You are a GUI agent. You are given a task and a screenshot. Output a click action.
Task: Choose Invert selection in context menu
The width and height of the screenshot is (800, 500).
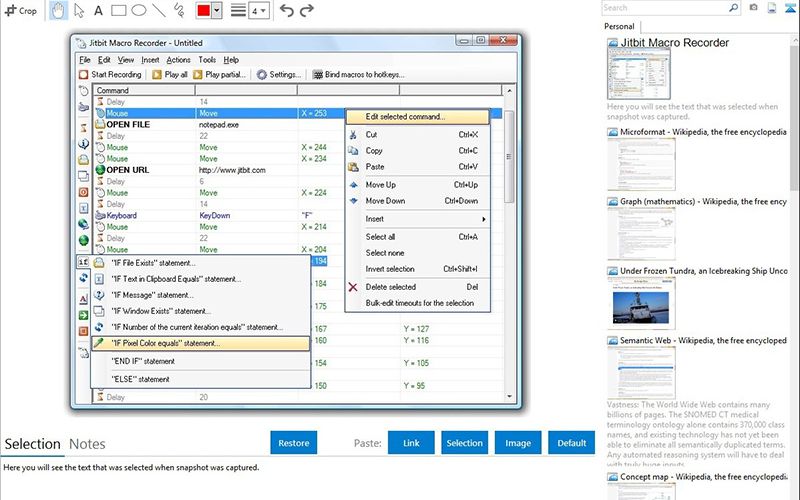418,269
